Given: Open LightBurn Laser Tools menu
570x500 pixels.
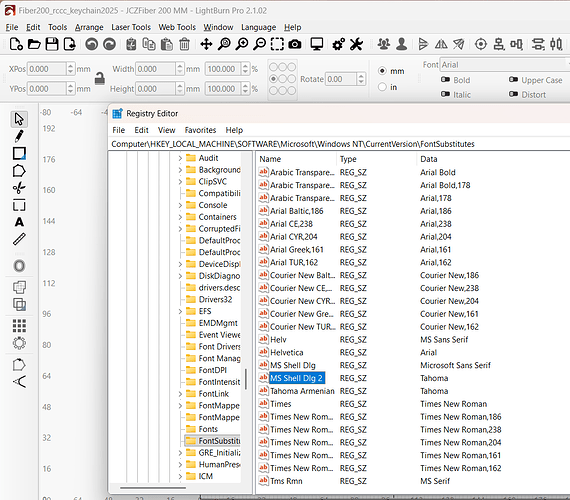Looking at the screenshot, I should (x=131, y=27).
